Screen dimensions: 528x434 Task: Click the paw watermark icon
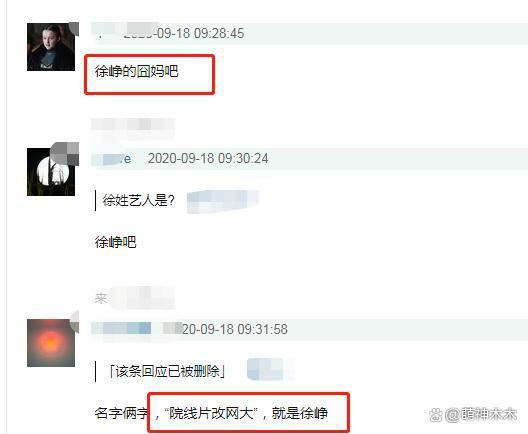tap(436, 415)
